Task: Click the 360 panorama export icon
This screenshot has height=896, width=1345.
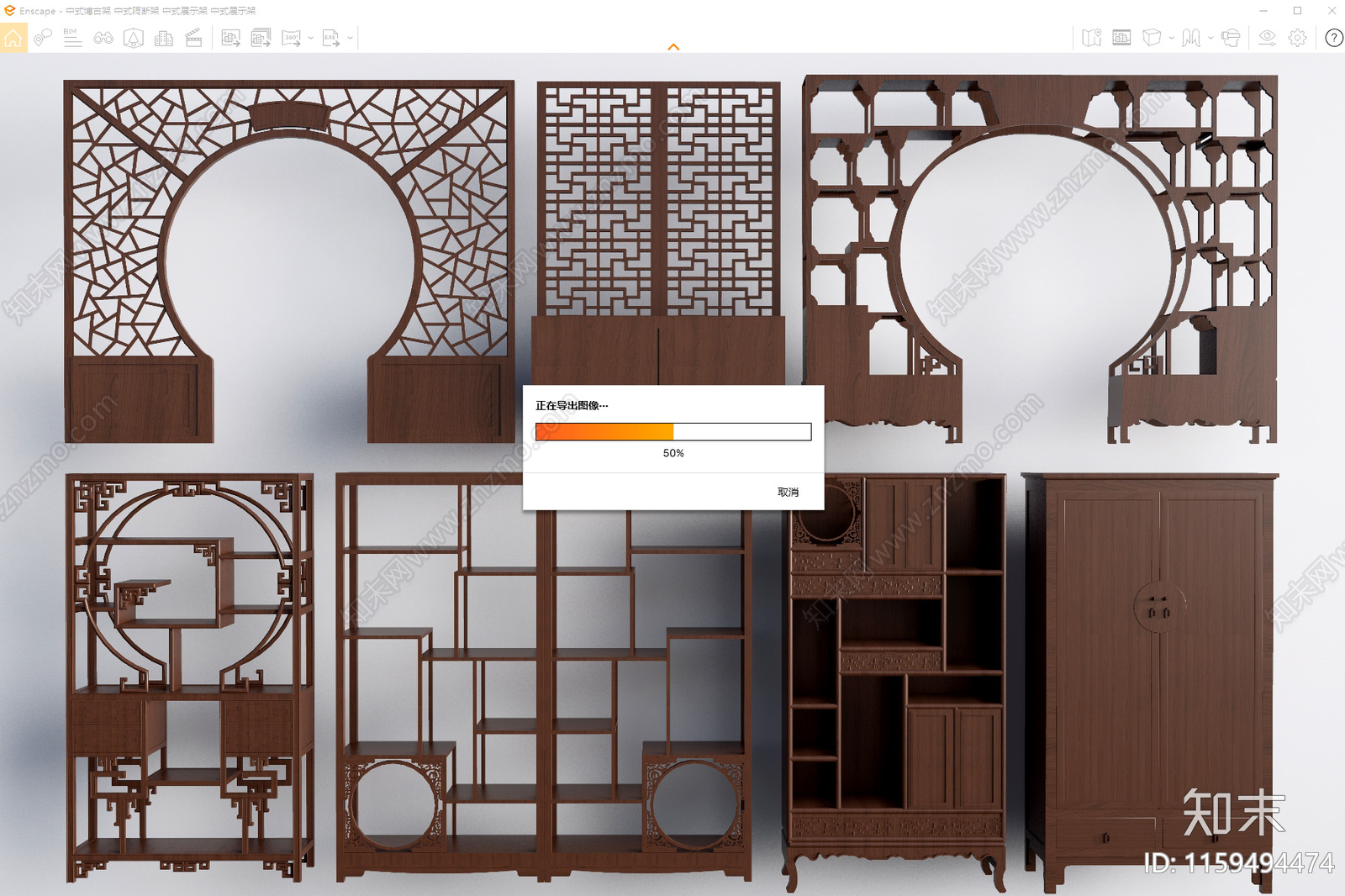Action: [x=291, y=38]
